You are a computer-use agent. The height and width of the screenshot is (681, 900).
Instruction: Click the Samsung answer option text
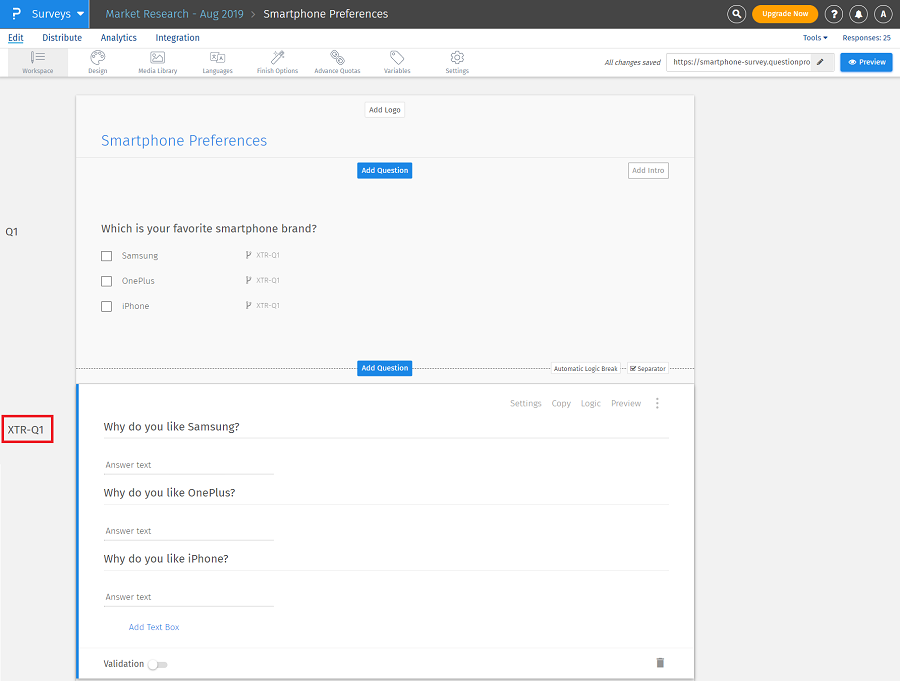(140, 256)
